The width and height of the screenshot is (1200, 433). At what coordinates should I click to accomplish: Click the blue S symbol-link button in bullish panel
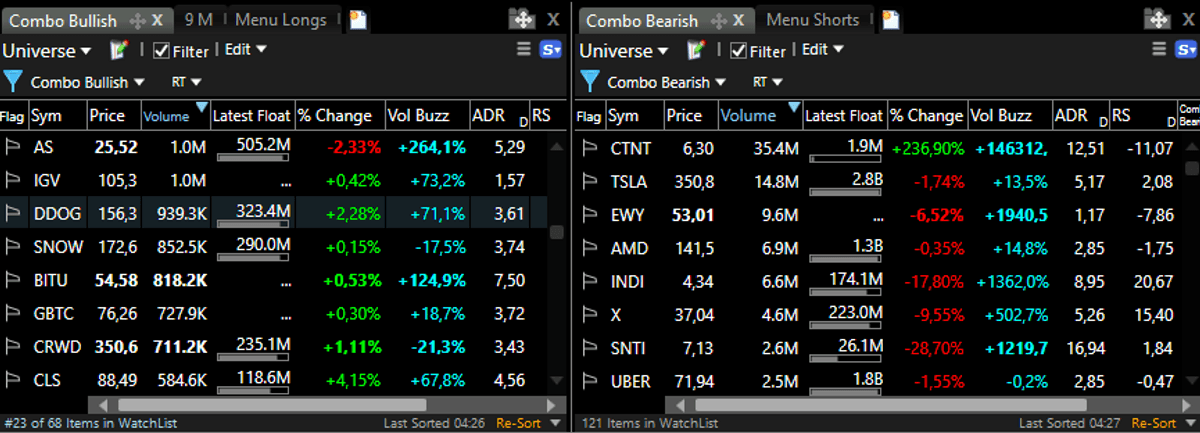pos(551,50)
